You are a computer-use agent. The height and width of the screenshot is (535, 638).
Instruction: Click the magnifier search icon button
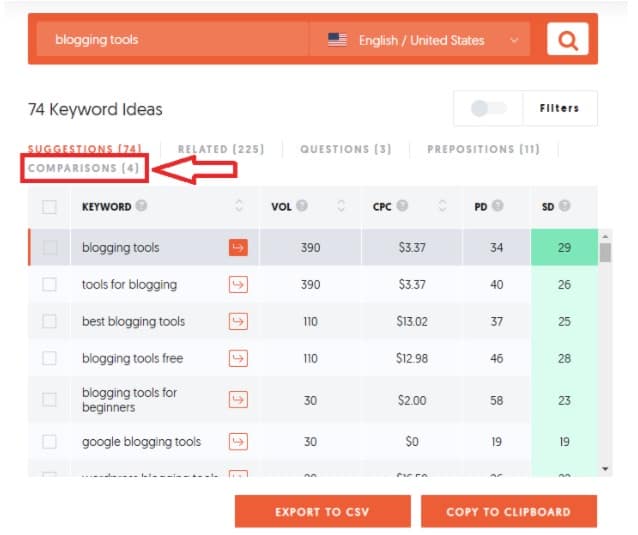coord(567,39)
